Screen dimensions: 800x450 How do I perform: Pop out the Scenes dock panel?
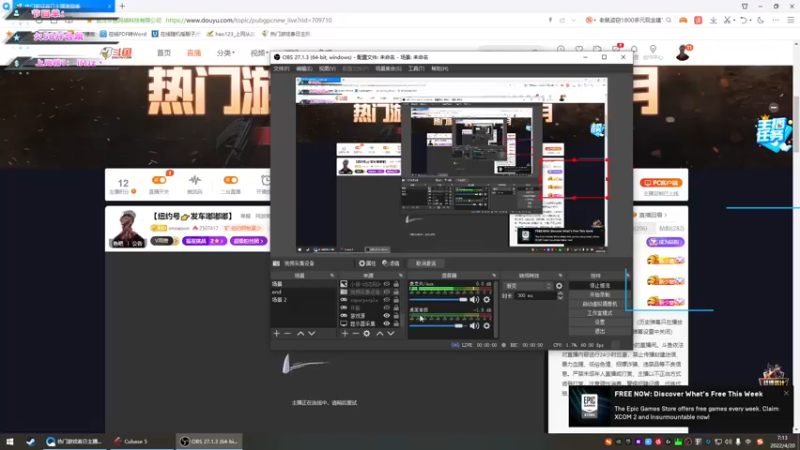coord(332,276)
